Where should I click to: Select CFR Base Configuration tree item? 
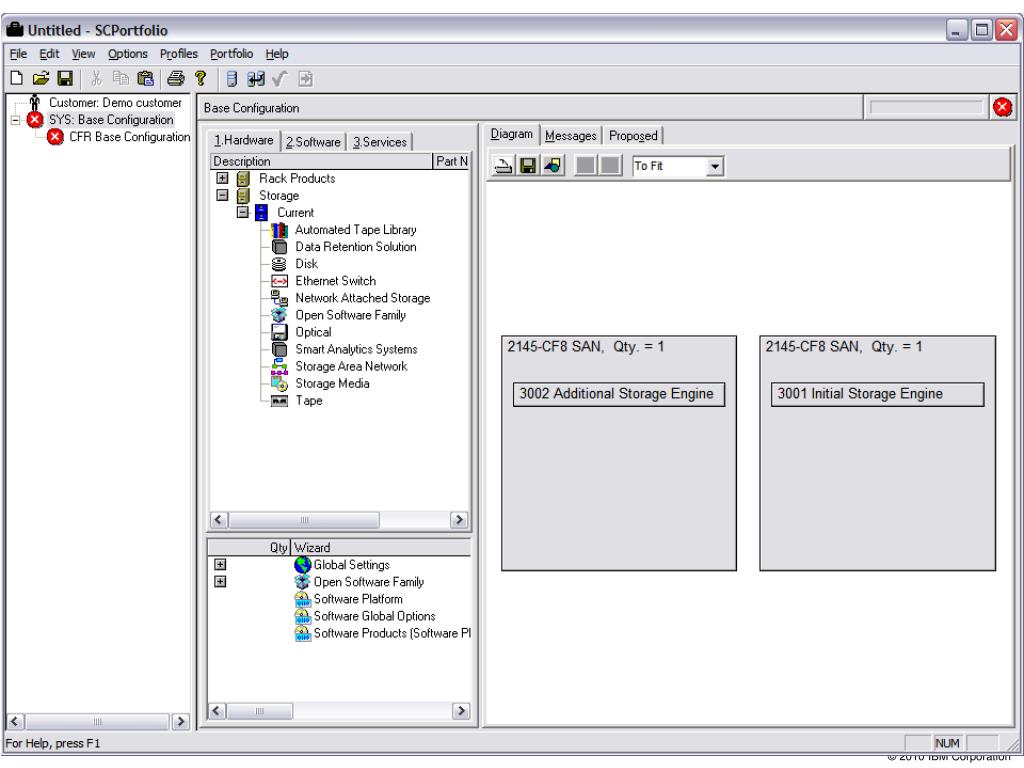129,136
